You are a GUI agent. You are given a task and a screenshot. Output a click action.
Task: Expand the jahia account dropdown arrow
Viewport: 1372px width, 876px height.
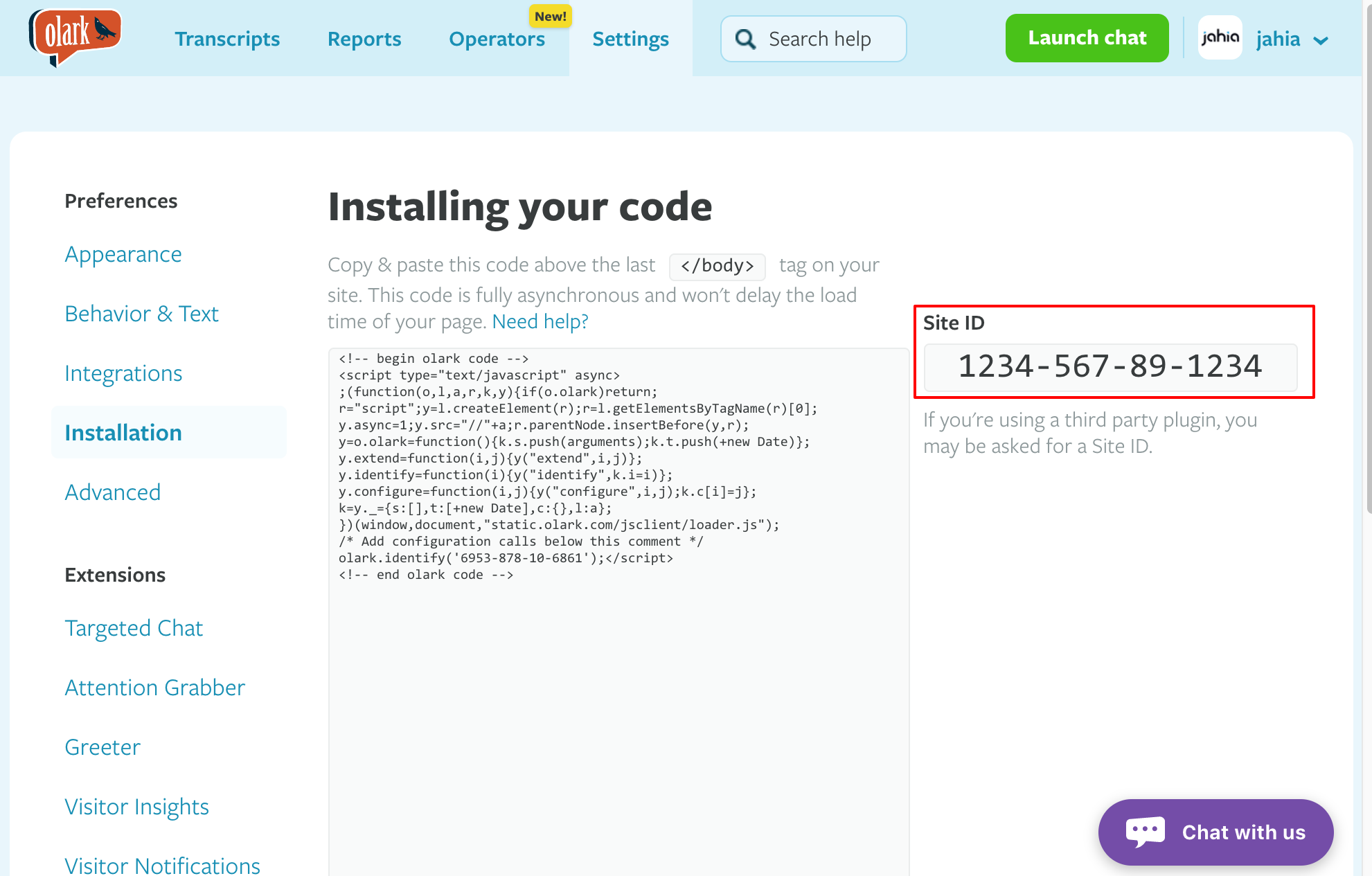point(1321,41)
